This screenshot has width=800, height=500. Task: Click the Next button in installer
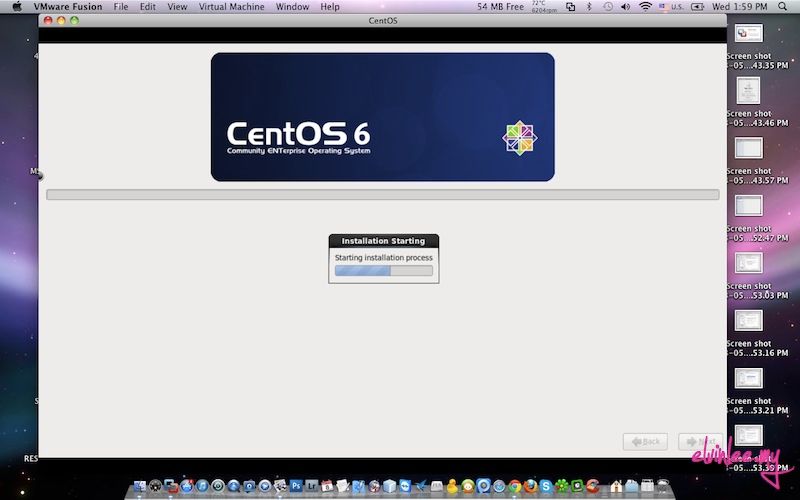click(700, 441)
